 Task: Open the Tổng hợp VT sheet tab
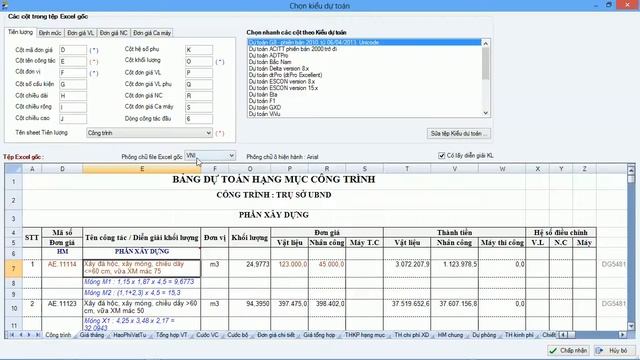(x=171, y=335)
